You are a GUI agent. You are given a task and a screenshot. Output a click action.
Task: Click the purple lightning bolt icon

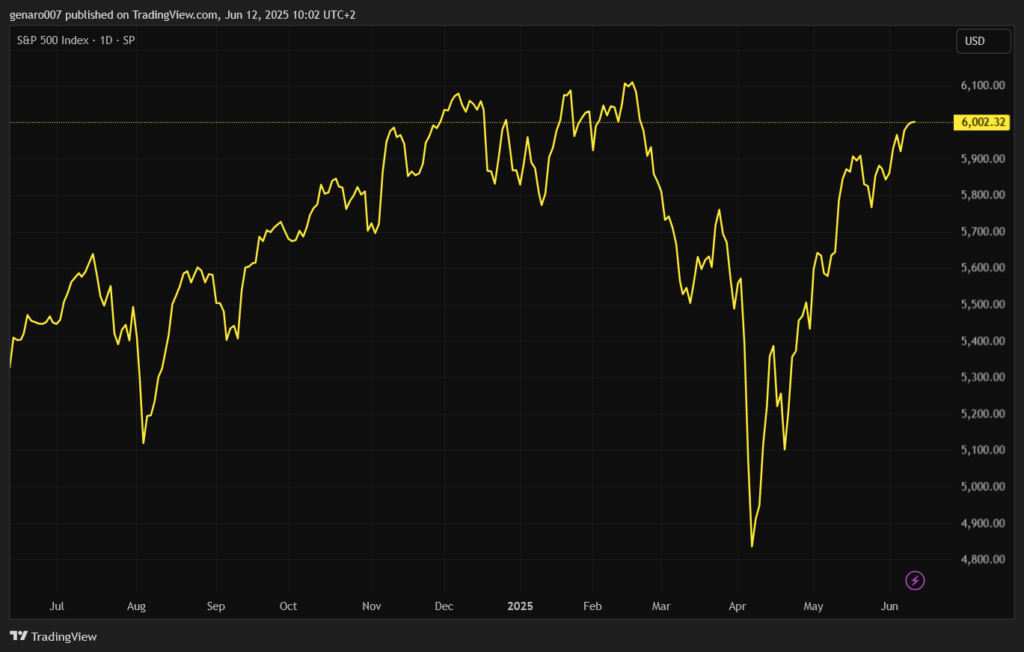coord(915,580)
